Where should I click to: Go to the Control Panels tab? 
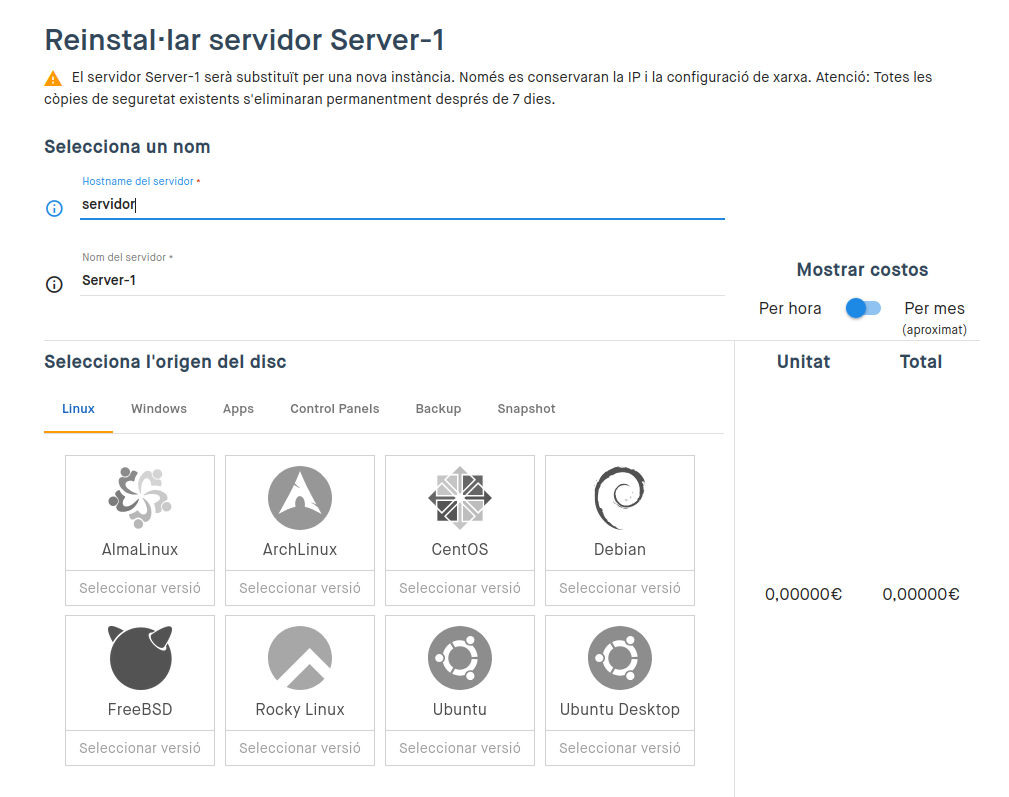point(334,409)
